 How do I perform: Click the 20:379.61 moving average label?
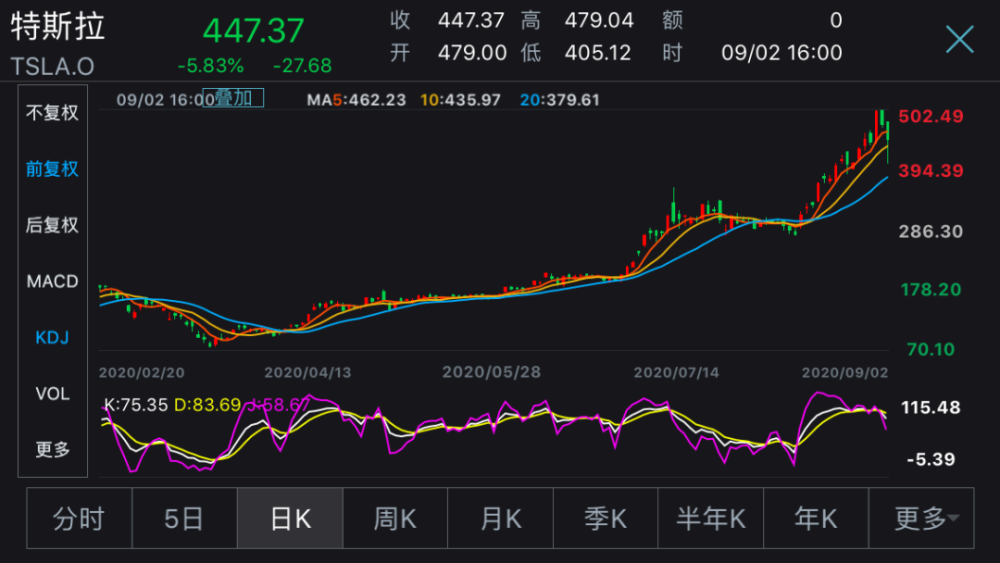point(560,100)
